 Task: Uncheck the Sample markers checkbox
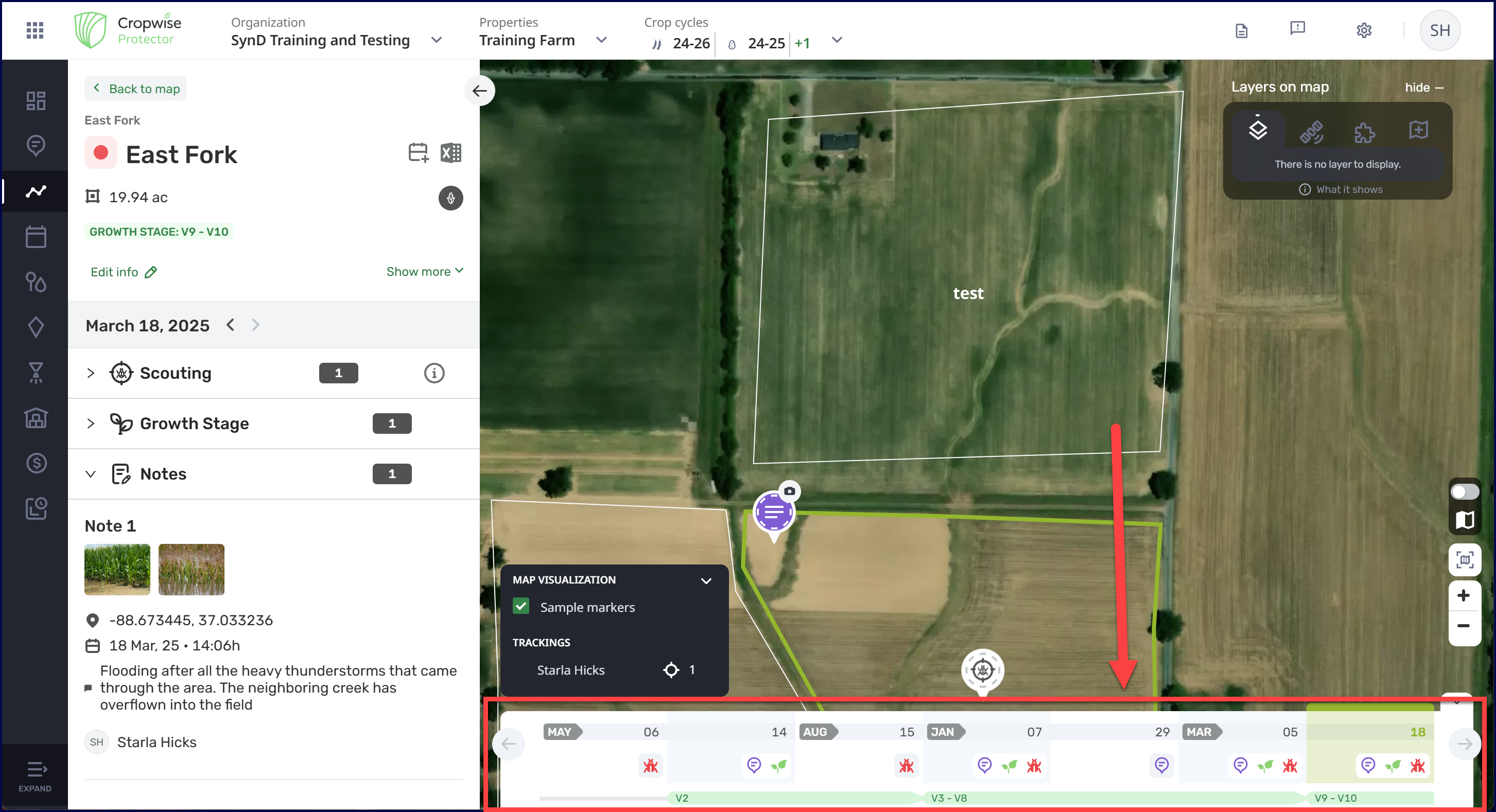[521, 607]
